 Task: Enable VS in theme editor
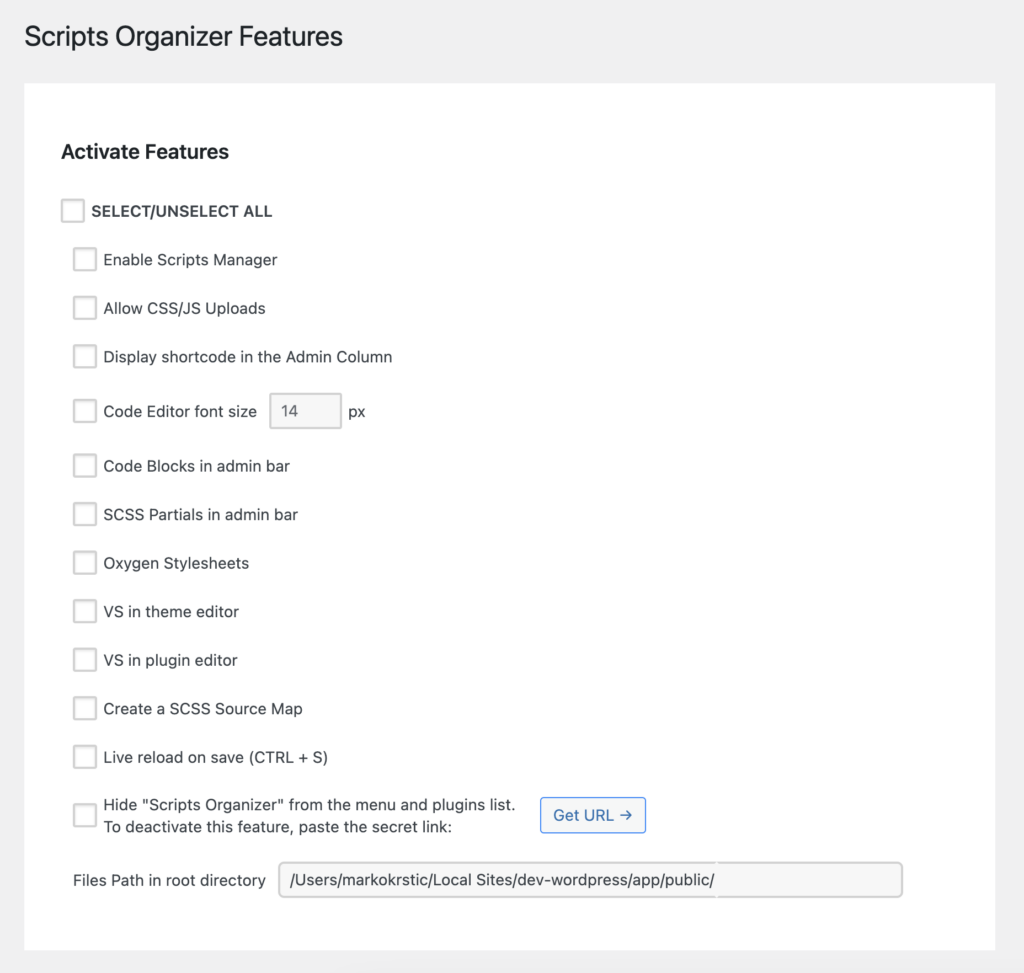[x=85, y=611]
